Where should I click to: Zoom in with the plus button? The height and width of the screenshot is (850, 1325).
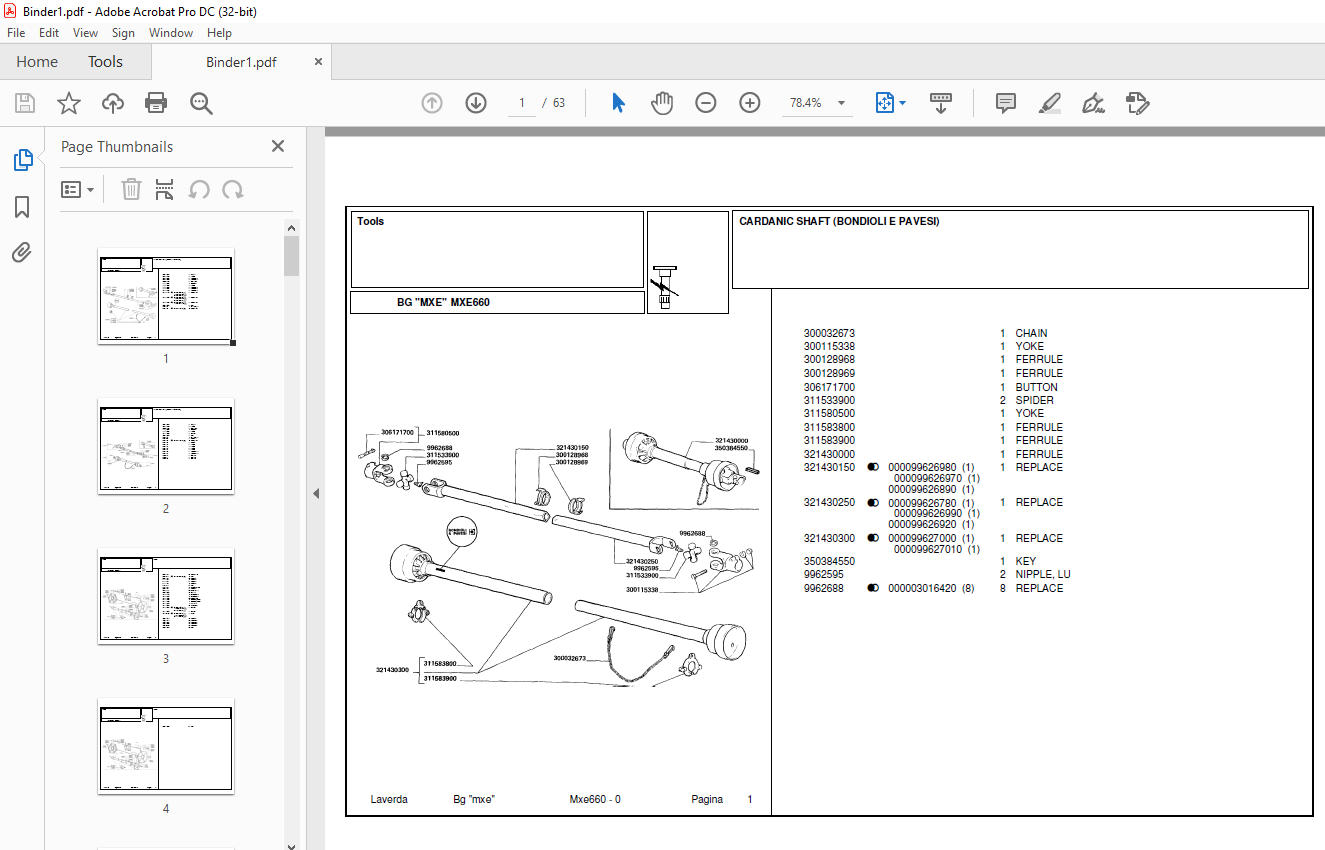[x=750, y=103]
